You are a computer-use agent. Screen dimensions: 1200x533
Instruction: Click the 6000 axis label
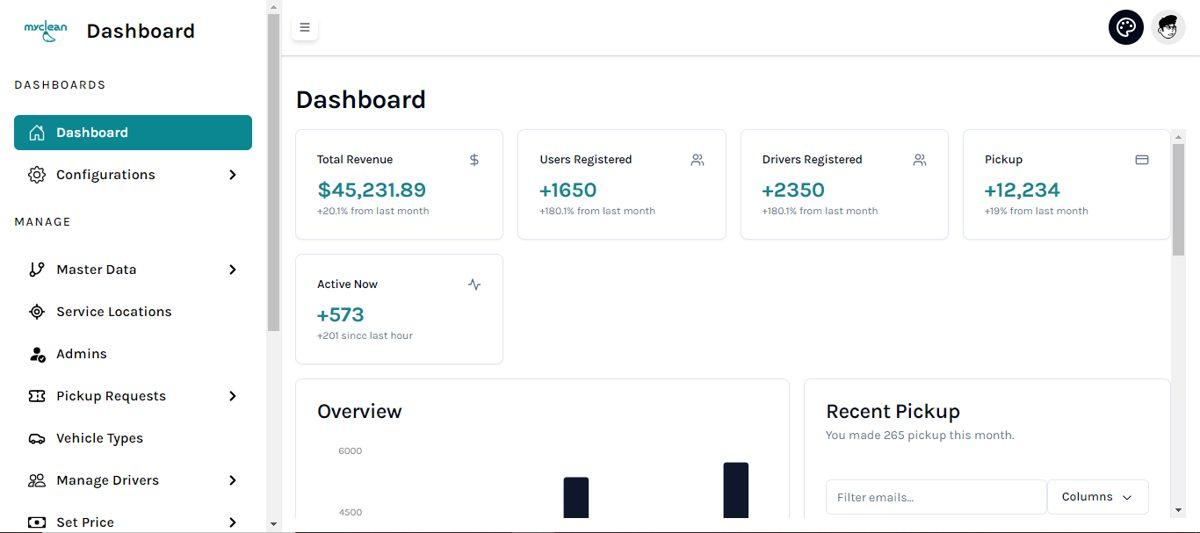[350, 451]
